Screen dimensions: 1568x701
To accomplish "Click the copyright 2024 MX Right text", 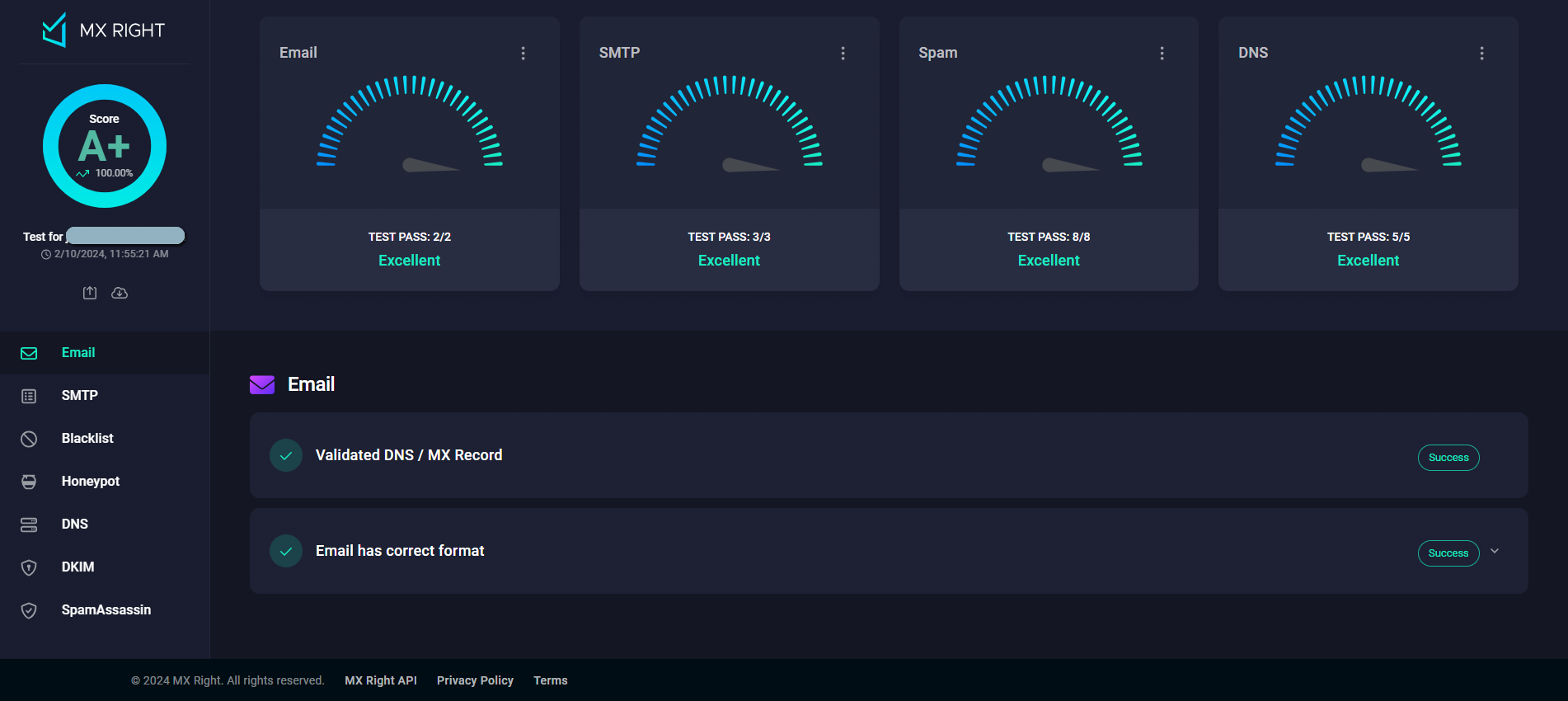I will (228, 680).
